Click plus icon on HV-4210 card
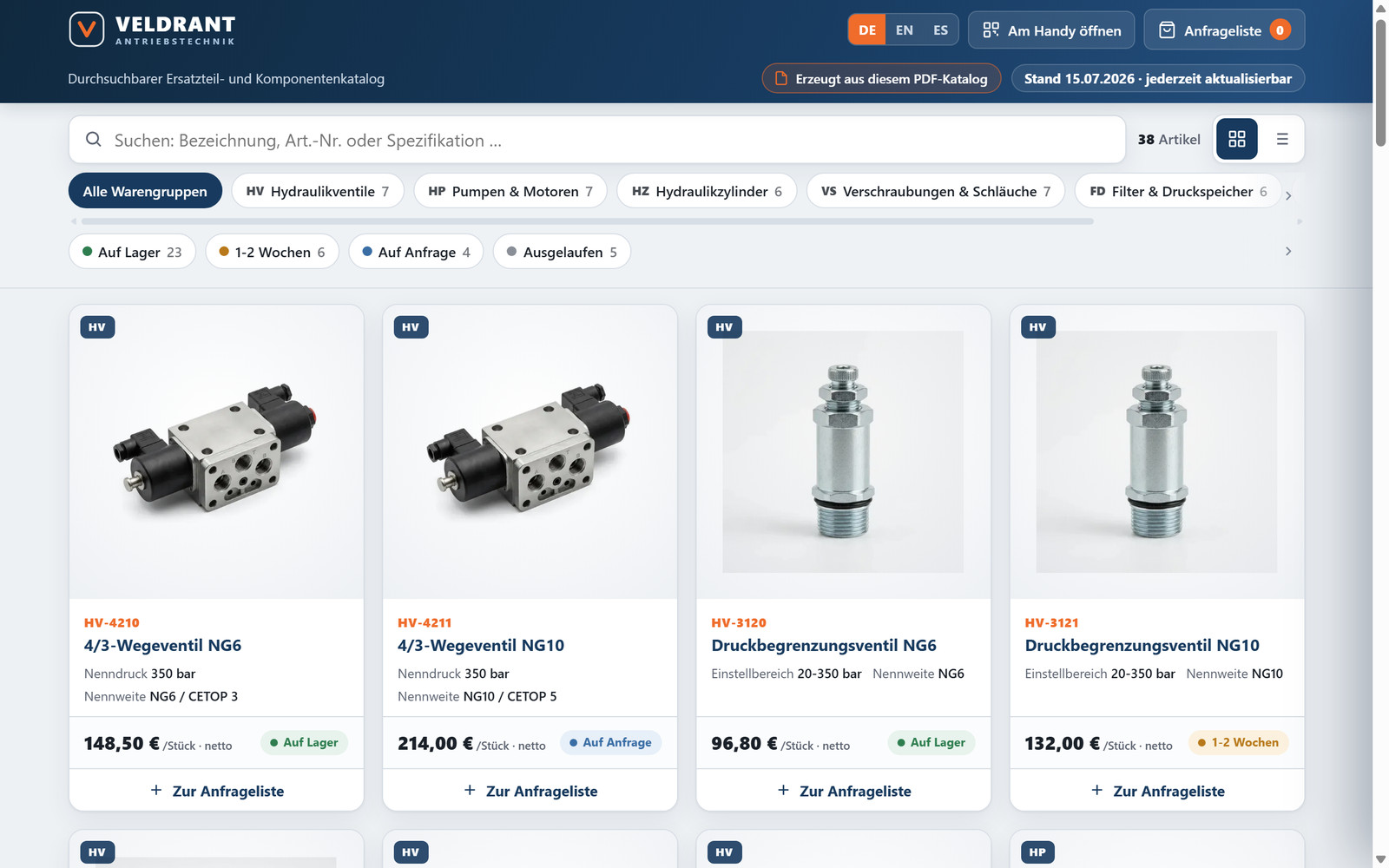Viewport: 1389px width, 868px height. 156,790
